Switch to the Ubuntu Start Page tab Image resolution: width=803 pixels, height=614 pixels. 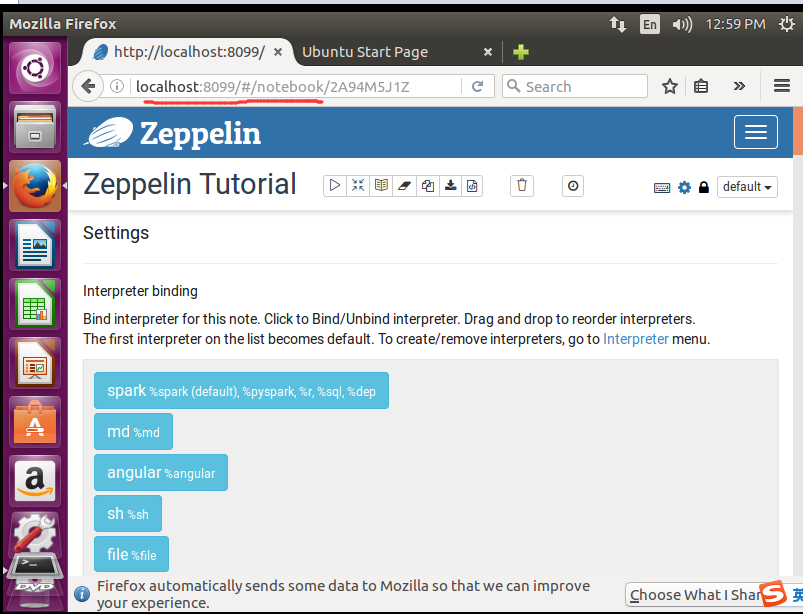pos(365,52)
